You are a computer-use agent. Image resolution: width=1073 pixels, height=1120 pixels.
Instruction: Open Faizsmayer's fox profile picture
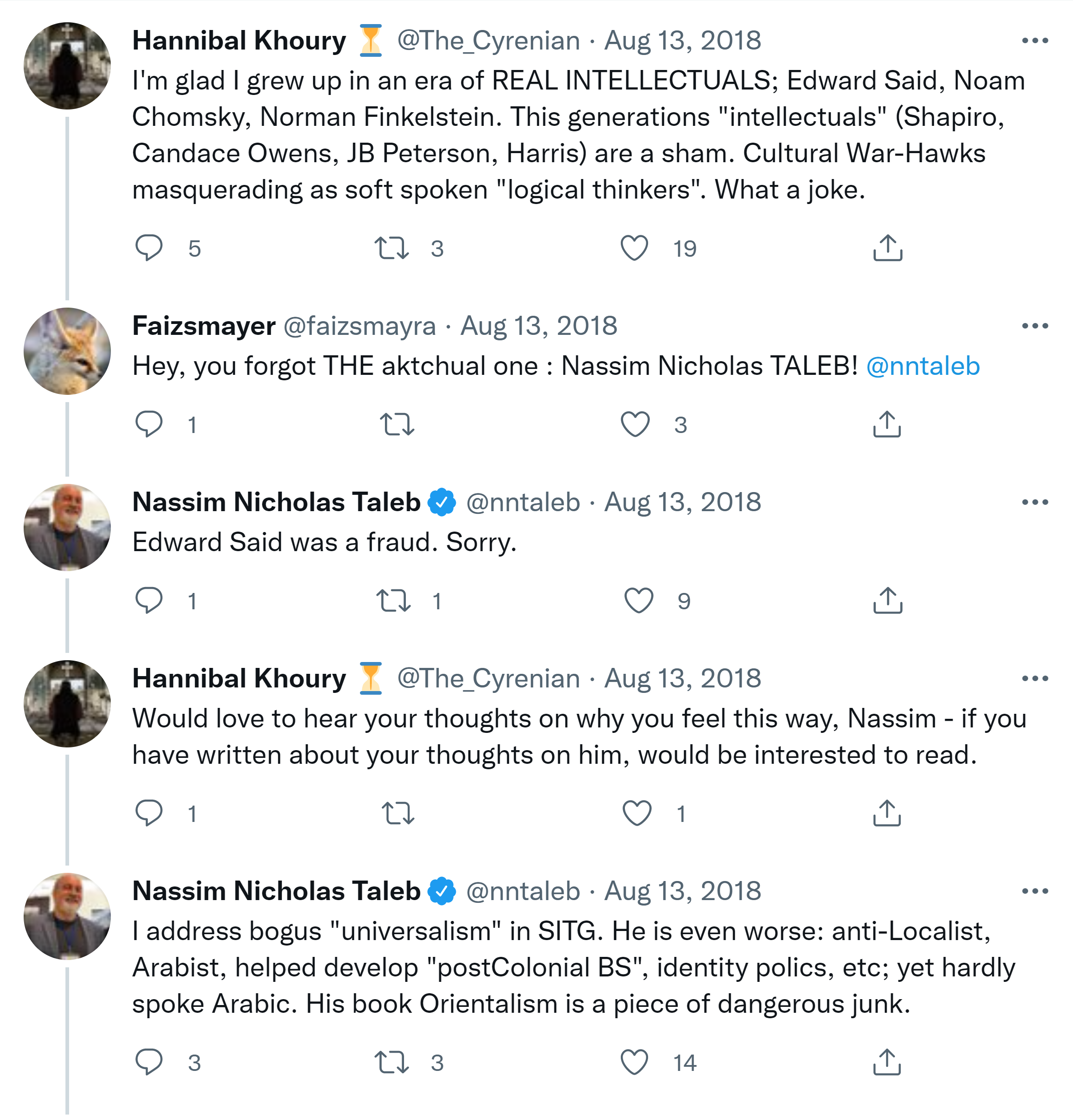tap(67, 351)
